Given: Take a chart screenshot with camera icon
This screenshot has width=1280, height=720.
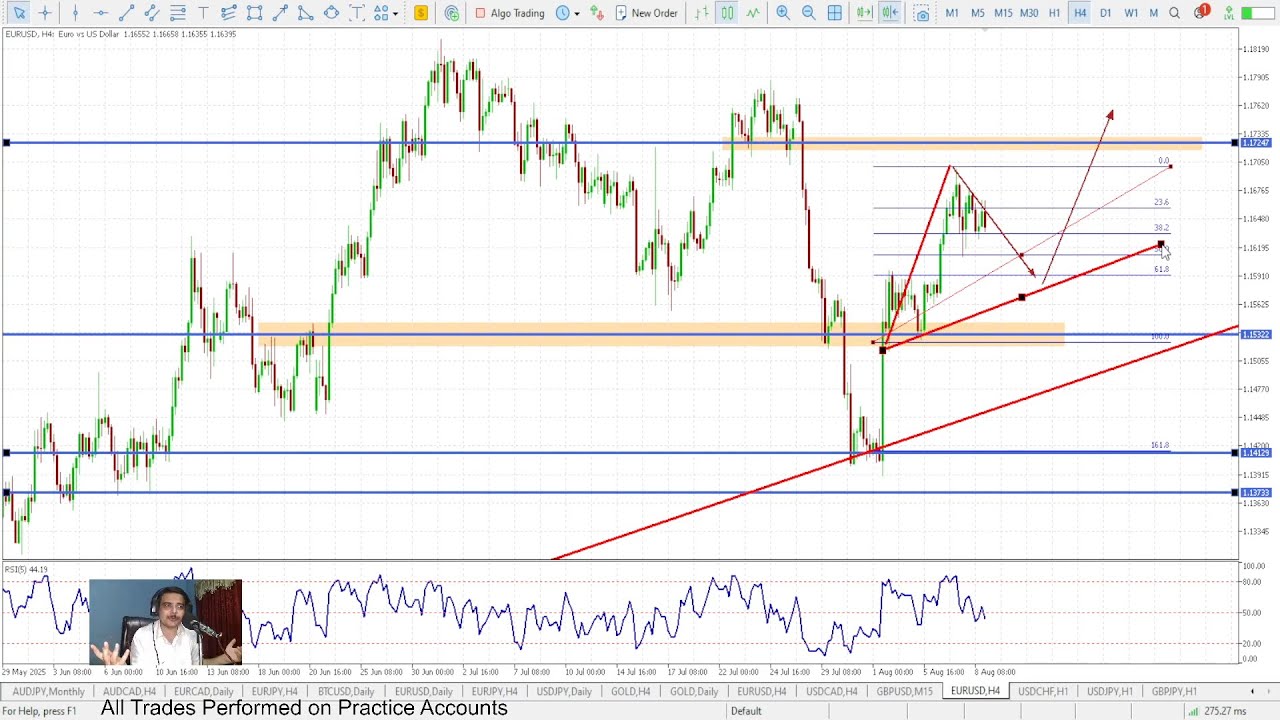Looking at the screenshot, I should coord(922,13).
